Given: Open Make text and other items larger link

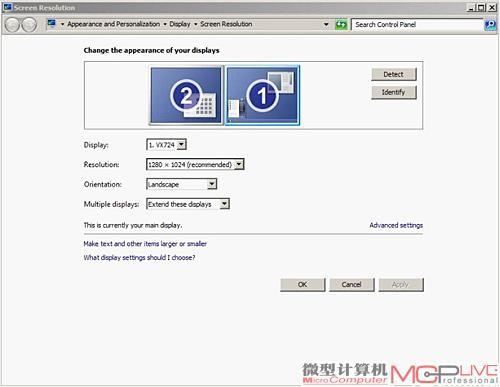Looking at the screenshot, I should coord(145,244).
